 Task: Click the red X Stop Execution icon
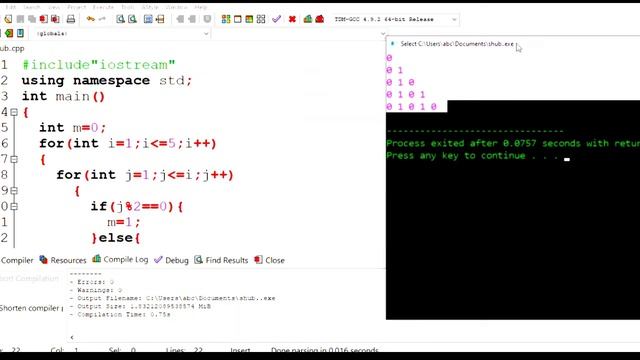click(292, 19)
